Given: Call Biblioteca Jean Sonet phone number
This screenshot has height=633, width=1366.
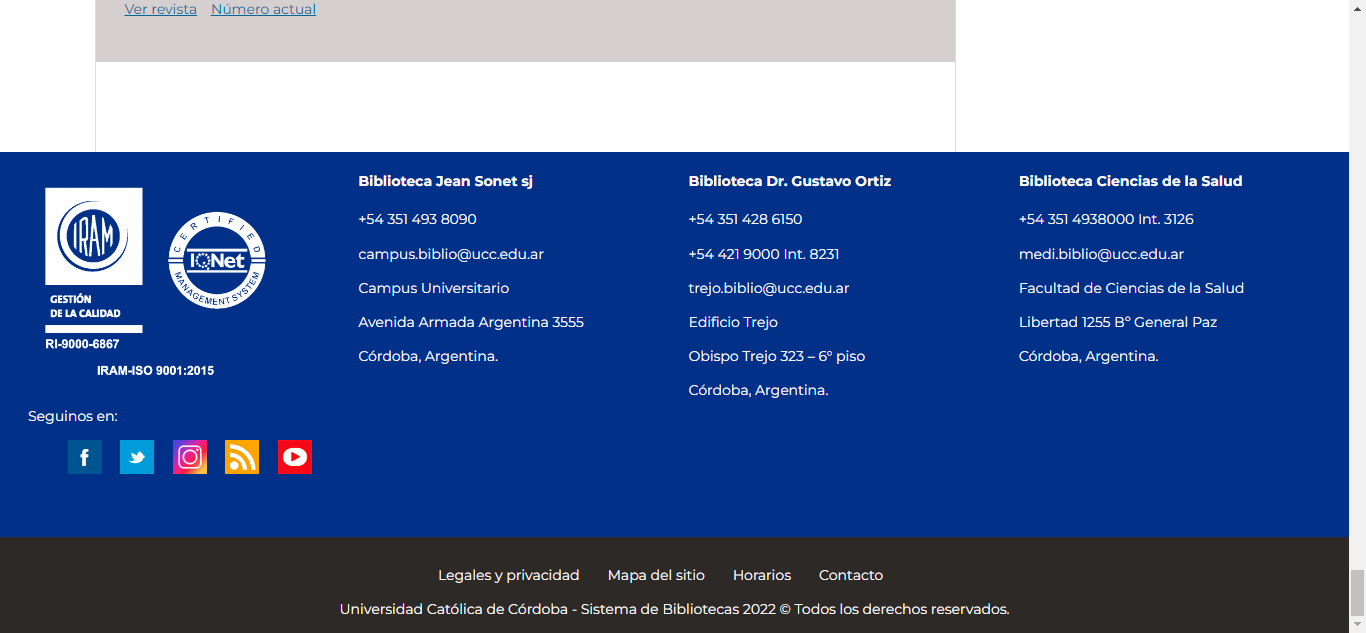Looking at the screenshot, I should [x=417, y=219].
